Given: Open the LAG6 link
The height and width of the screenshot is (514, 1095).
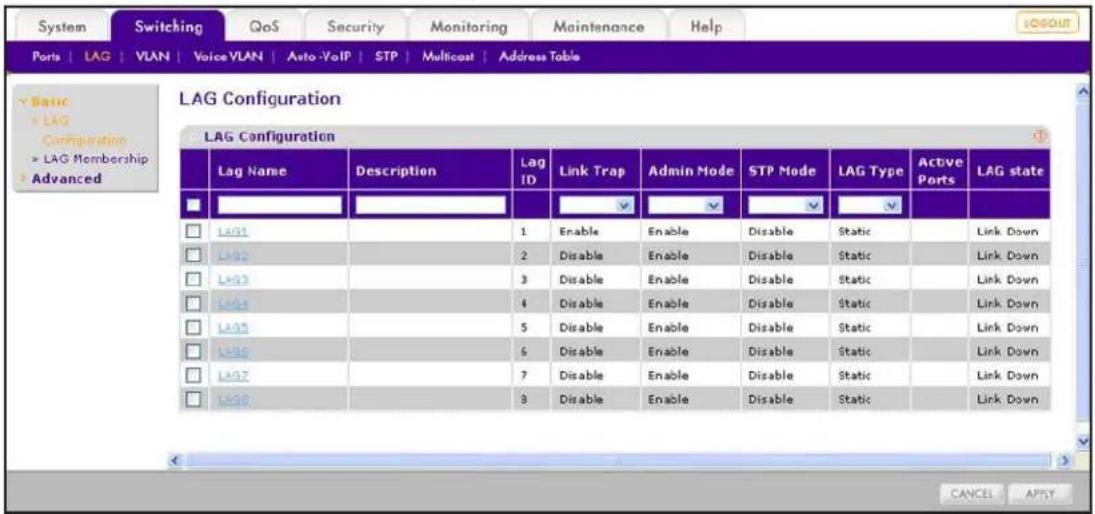Looking at the screenshot, I should (233, 351).
